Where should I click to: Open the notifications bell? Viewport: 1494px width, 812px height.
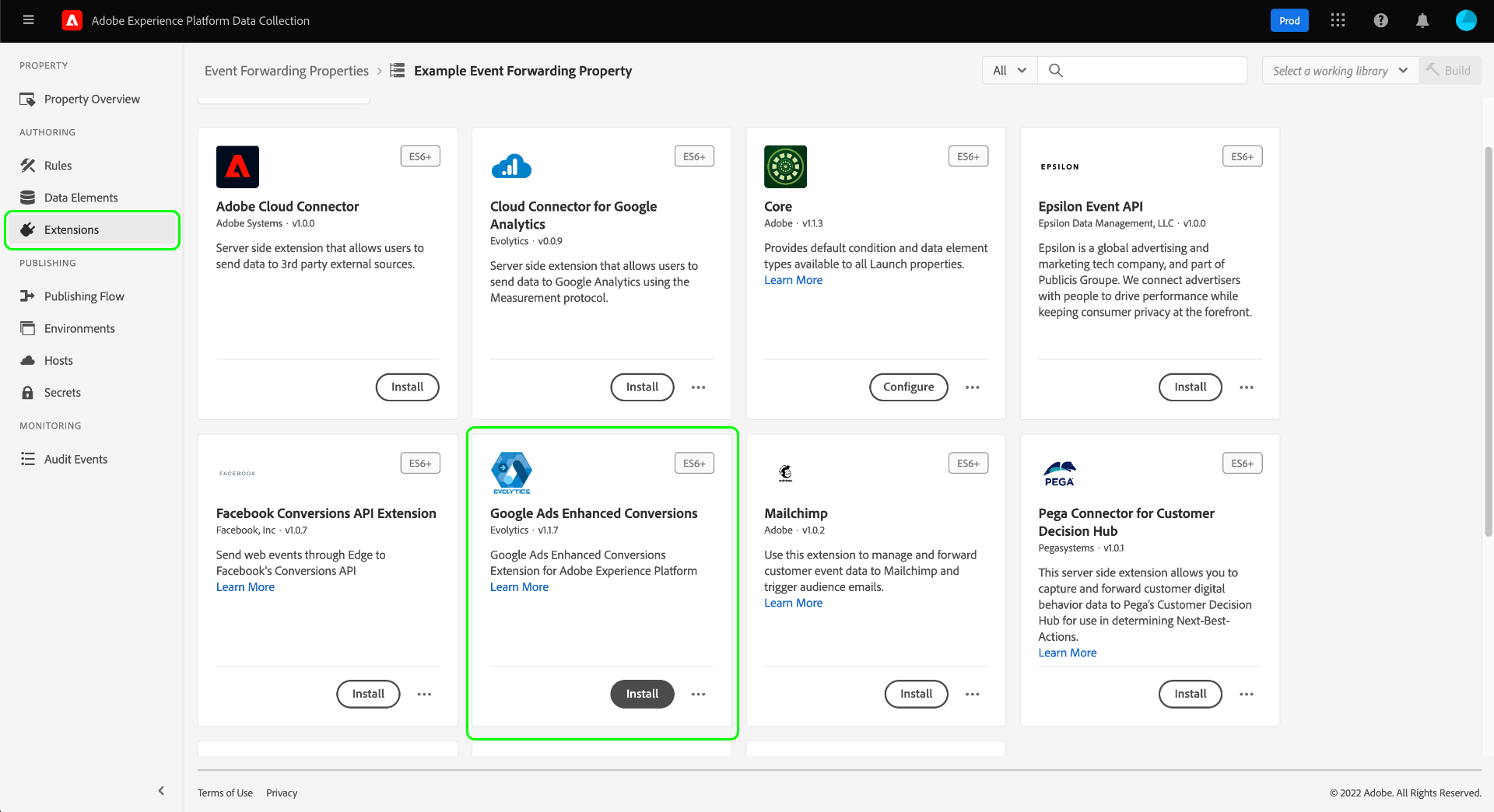pyautogui.click(x=1422, y=21)
